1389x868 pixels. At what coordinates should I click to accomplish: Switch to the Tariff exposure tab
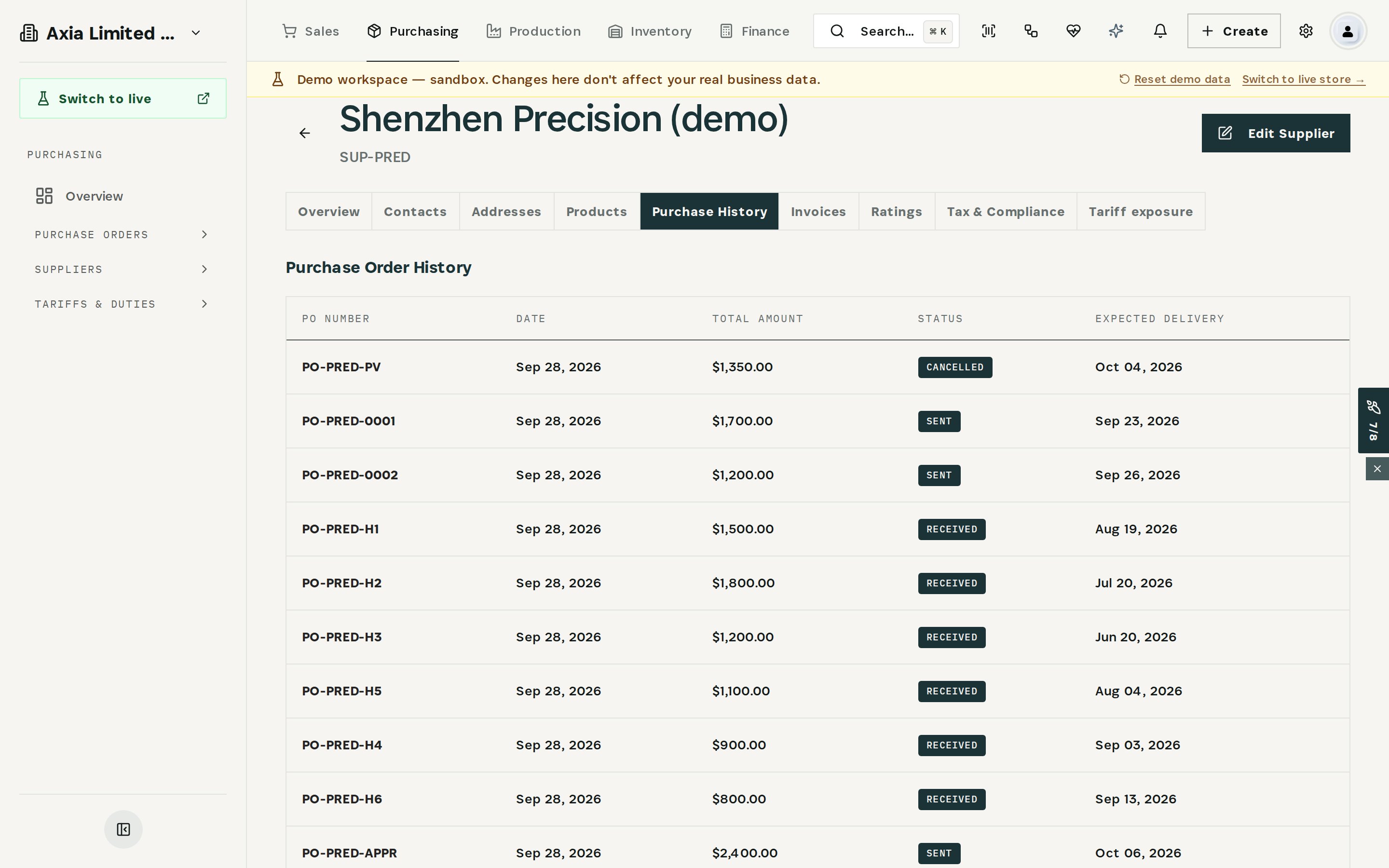[x=1141, y=211]
